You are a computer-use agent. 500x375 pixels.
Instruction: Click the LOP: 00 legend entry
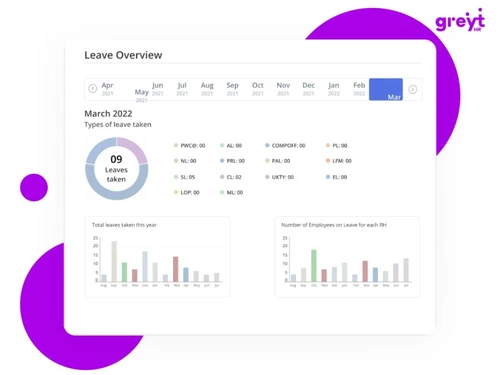(x=187, y=192)
